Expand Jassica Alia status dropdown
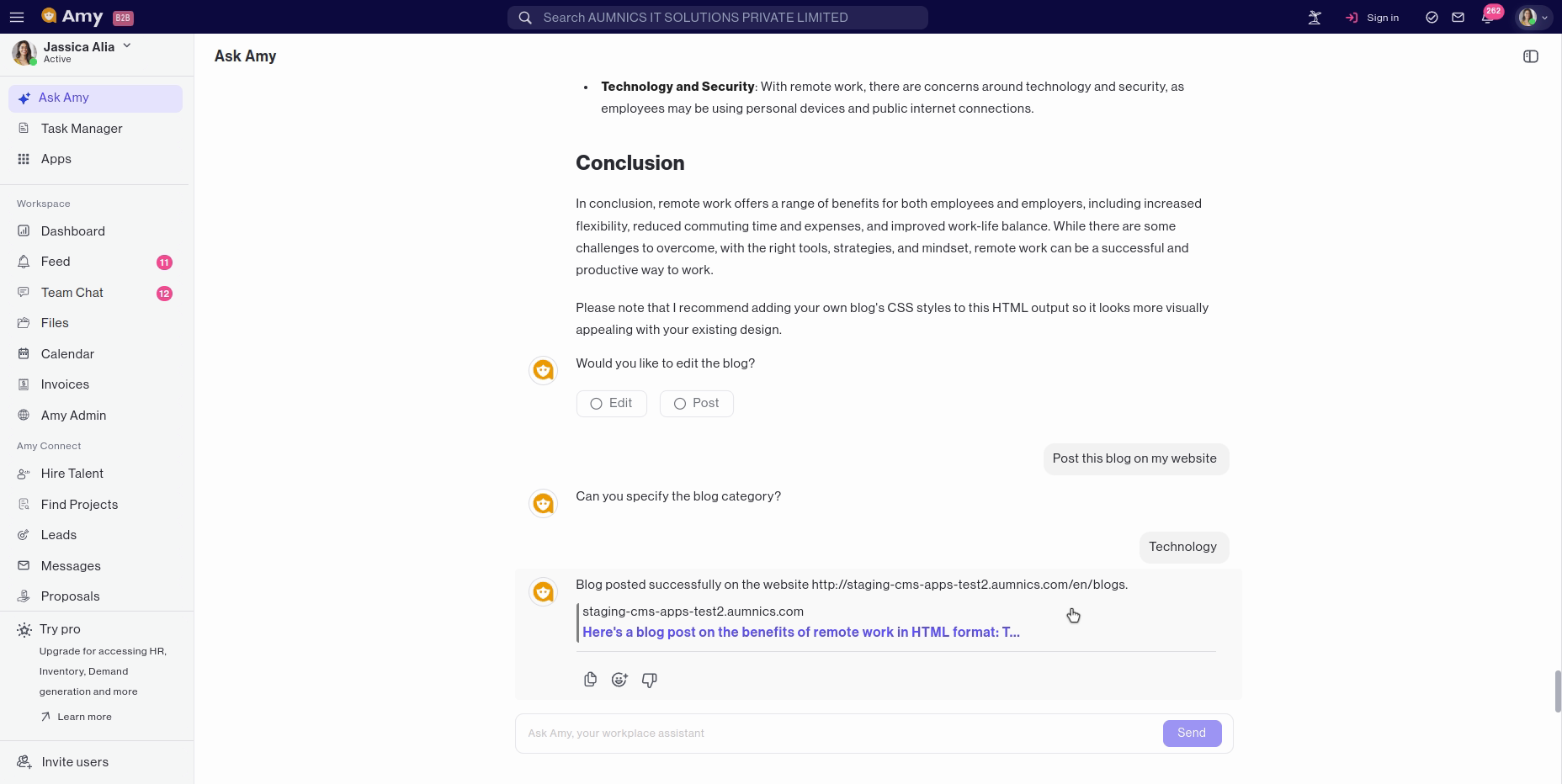 pos(127,46)
